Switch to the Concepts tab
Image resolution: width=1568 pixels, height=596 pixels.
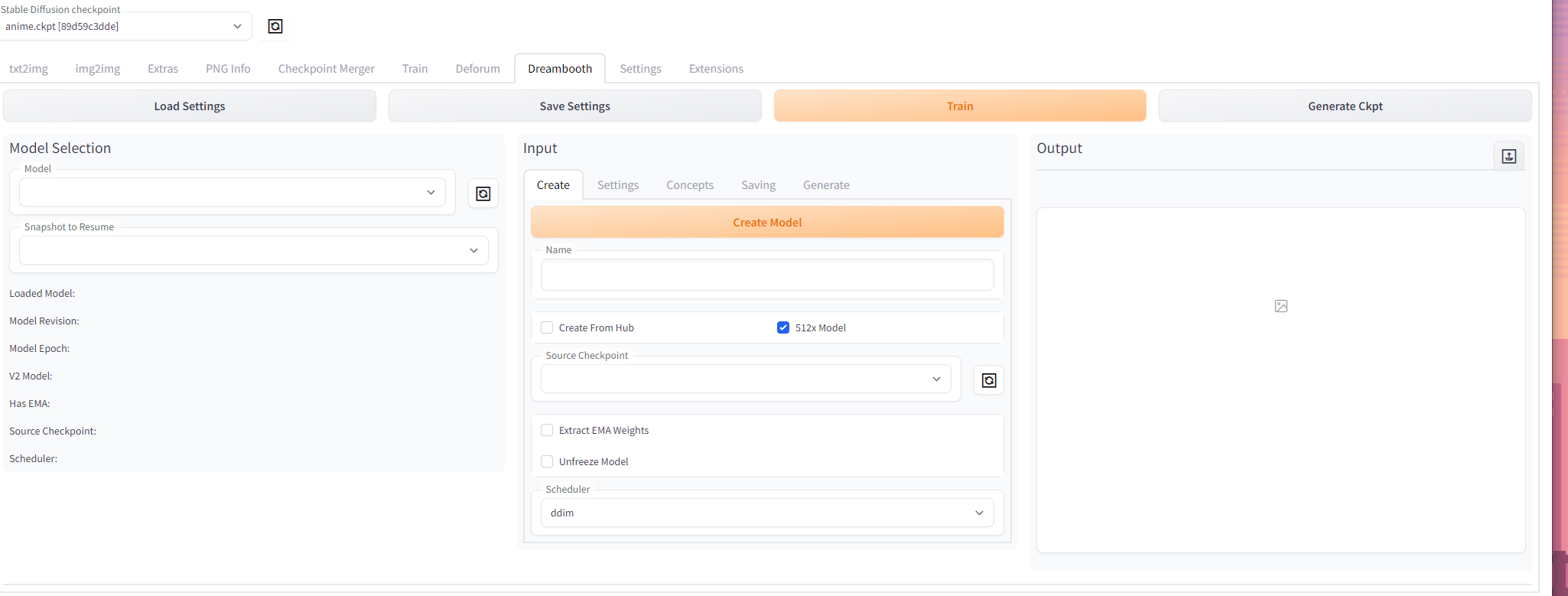coord(690,185)
